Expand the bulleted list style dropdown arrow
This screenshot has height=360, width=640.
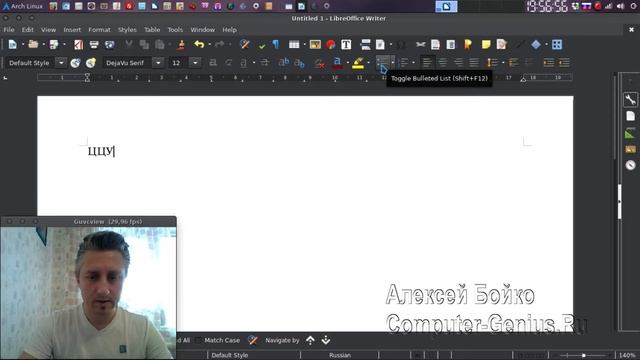coord(393,62)
